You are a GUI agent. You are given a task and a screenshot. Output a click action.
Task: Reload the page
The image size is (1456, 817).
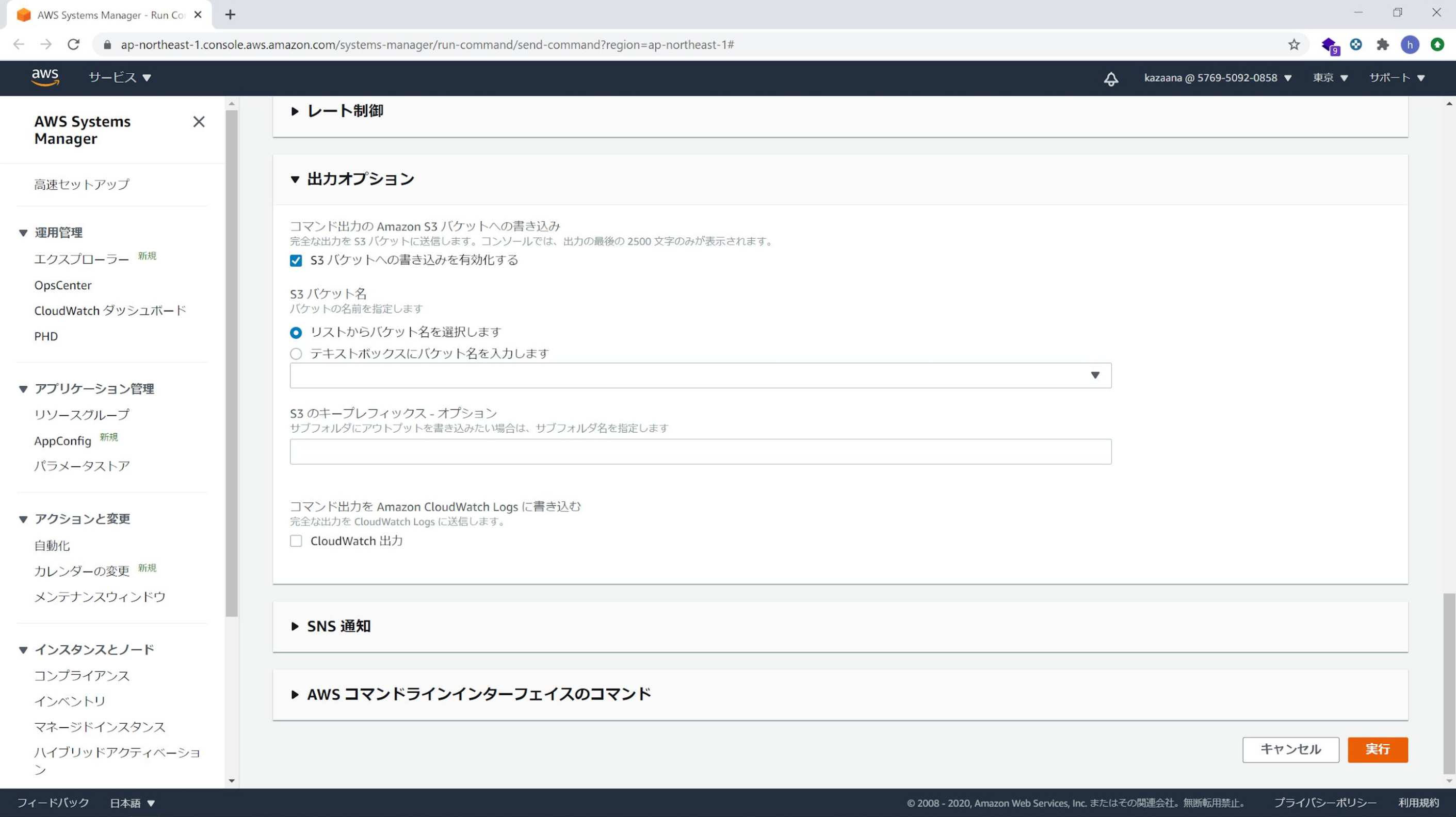point(73,45)
